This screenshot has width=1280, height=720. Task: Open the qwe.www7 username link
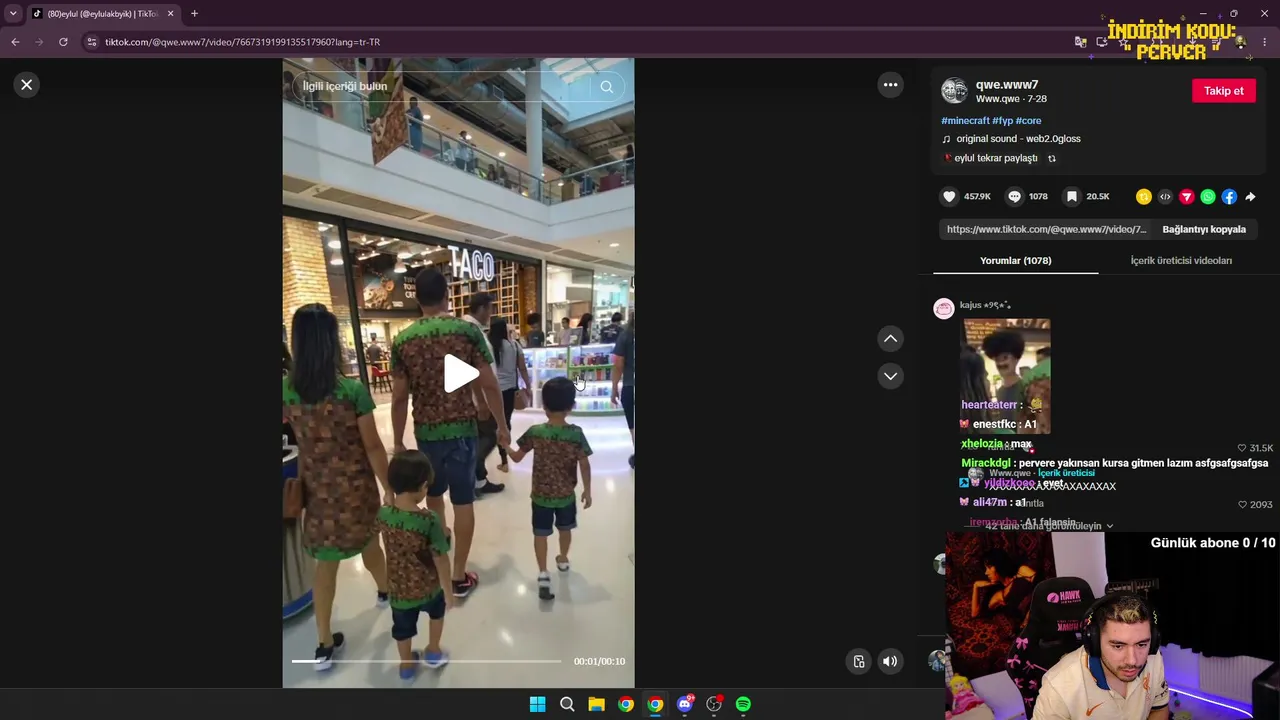1007,84
